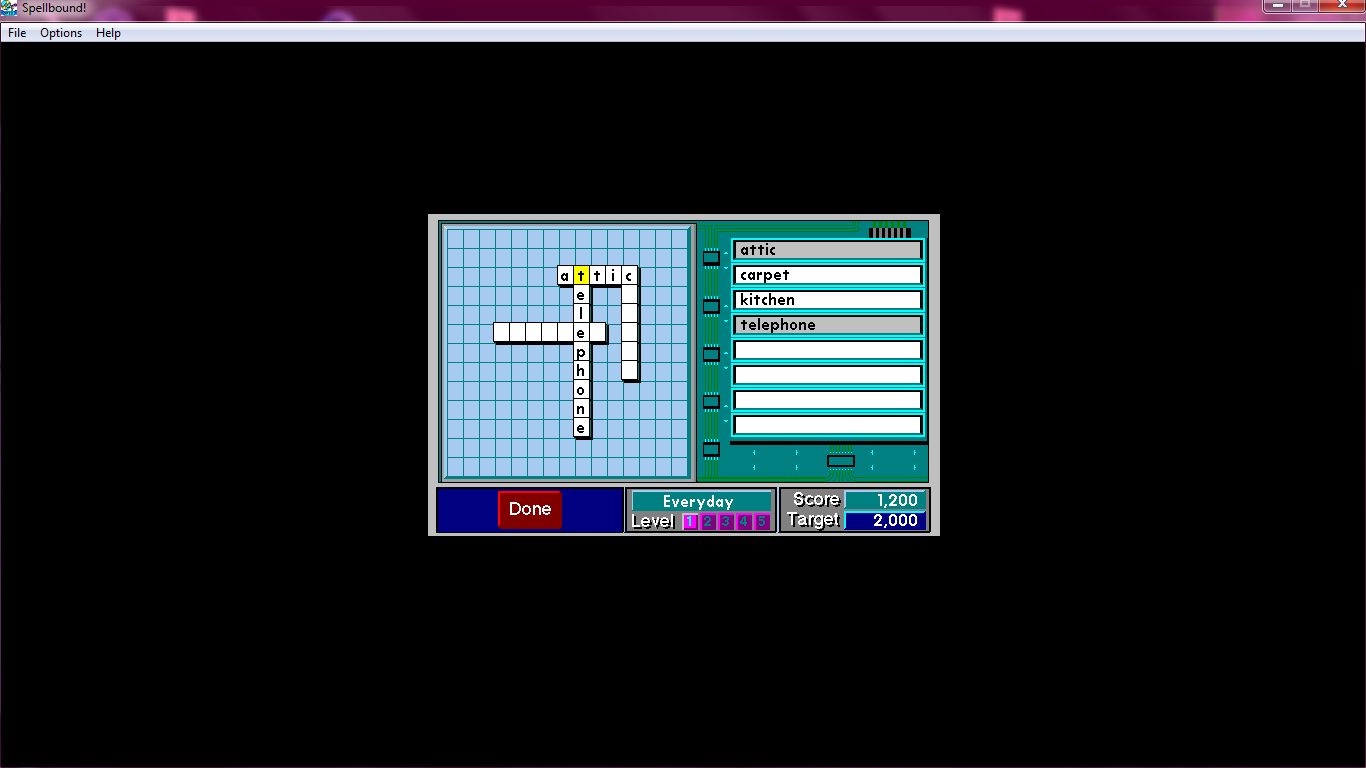Click the leftmost empty horizontal crossword tile
The image size is (1366, 768).
click(x=502, y=332)
